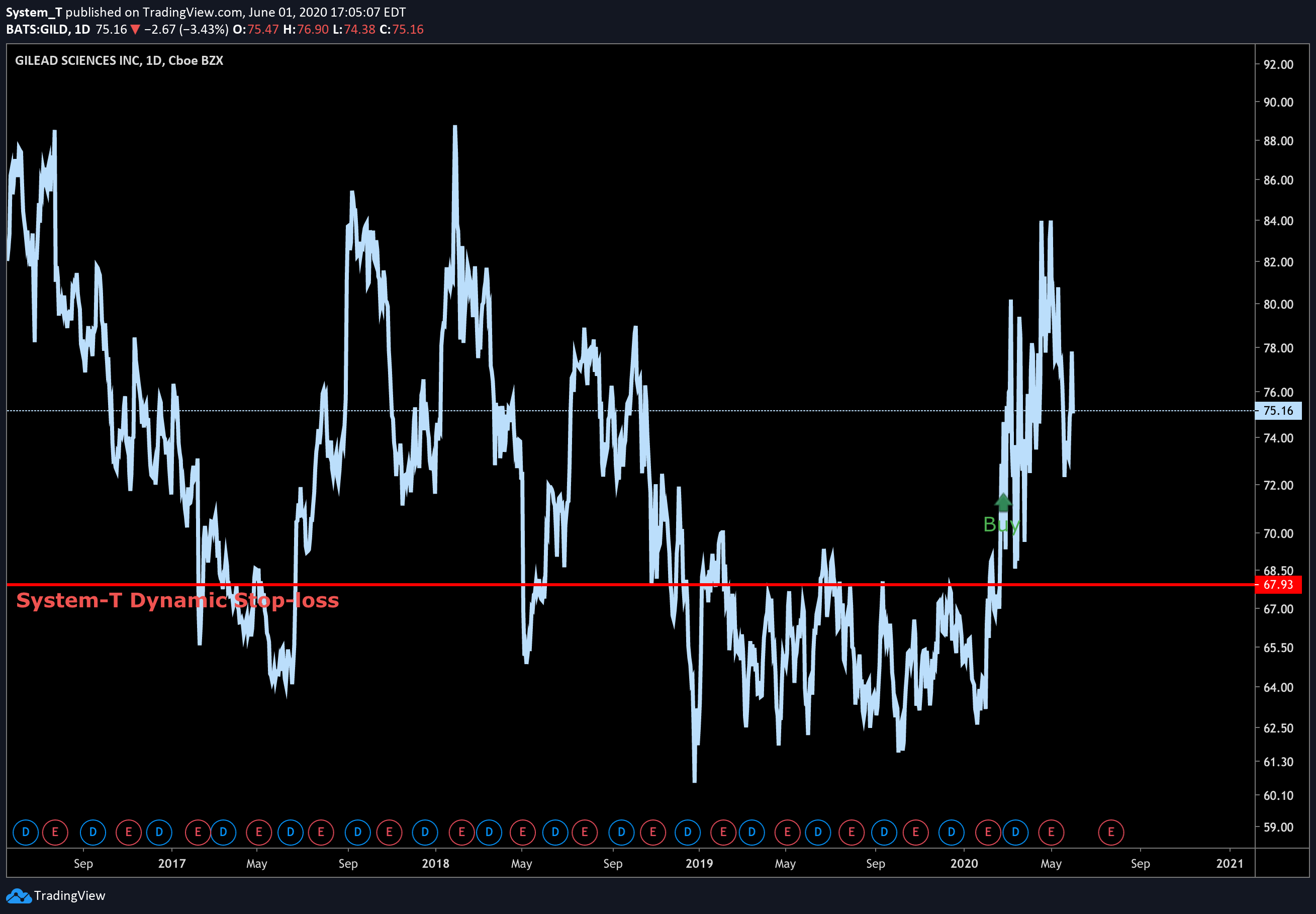
Task: Click the 2021 time axis label
Action: [x=1230, y=864]
